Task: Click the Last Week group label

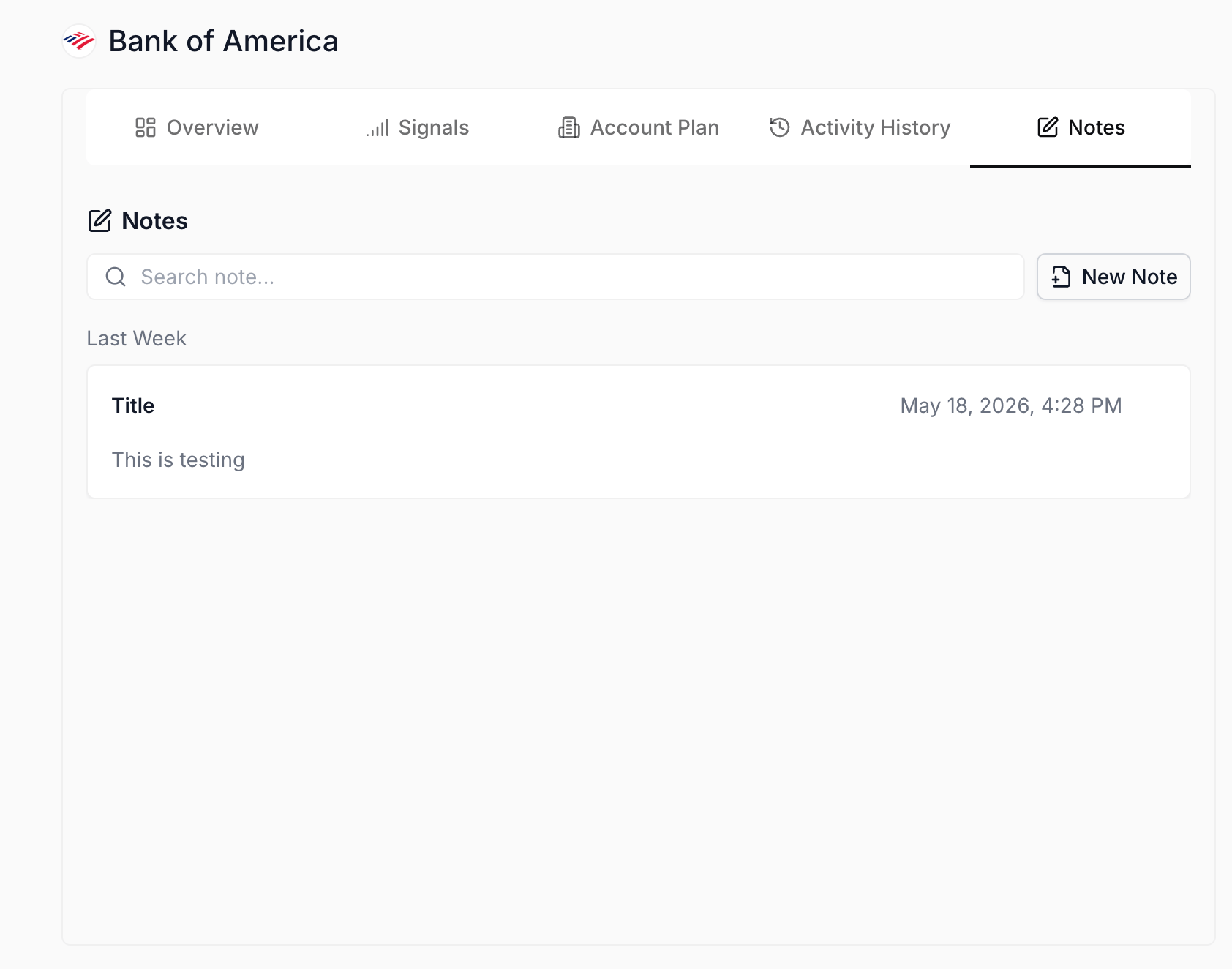Action: [x=137, y=338]
